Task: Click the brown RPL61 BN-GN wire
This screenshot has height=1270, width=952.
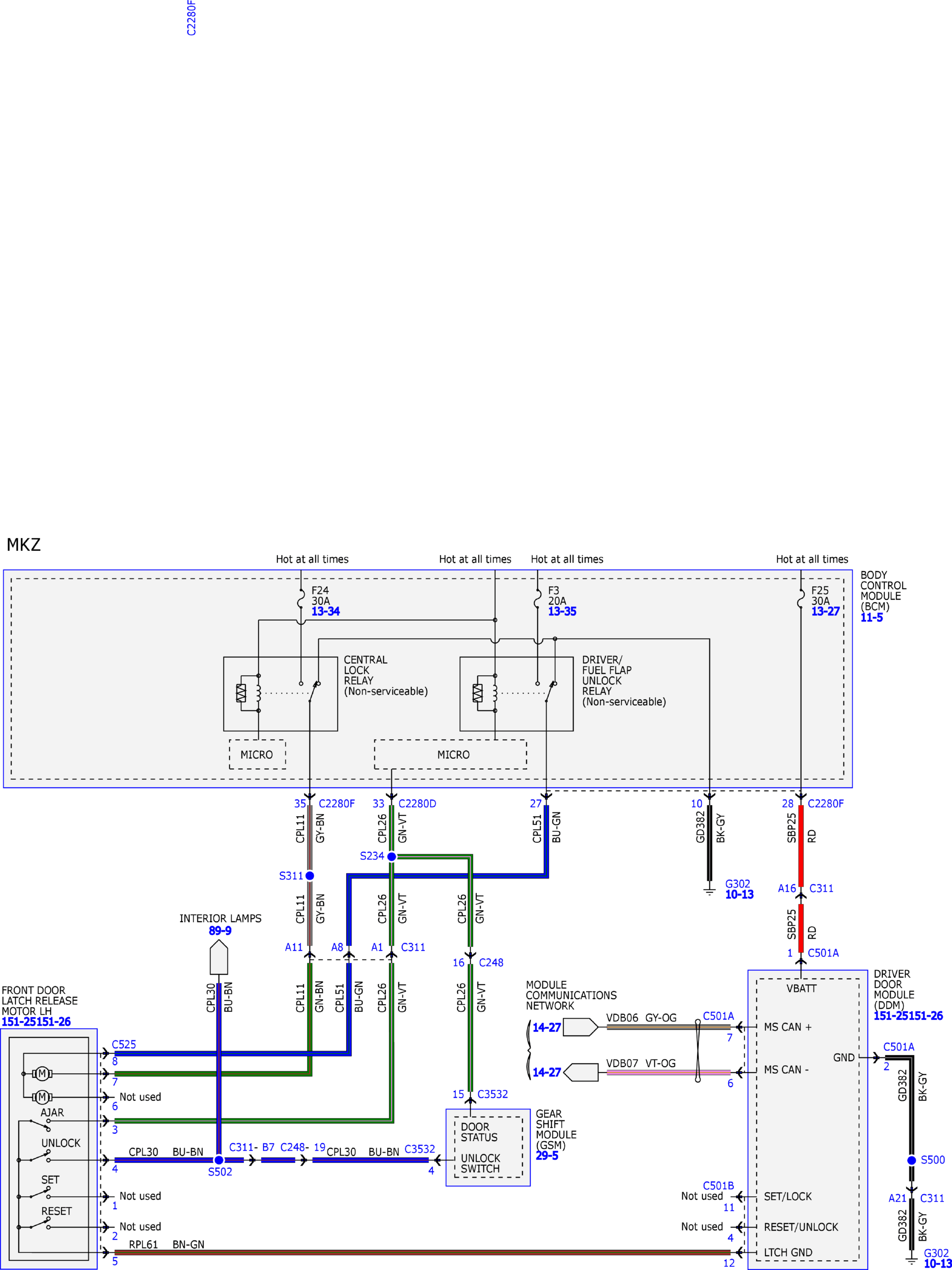Action: coord(422,1252)
